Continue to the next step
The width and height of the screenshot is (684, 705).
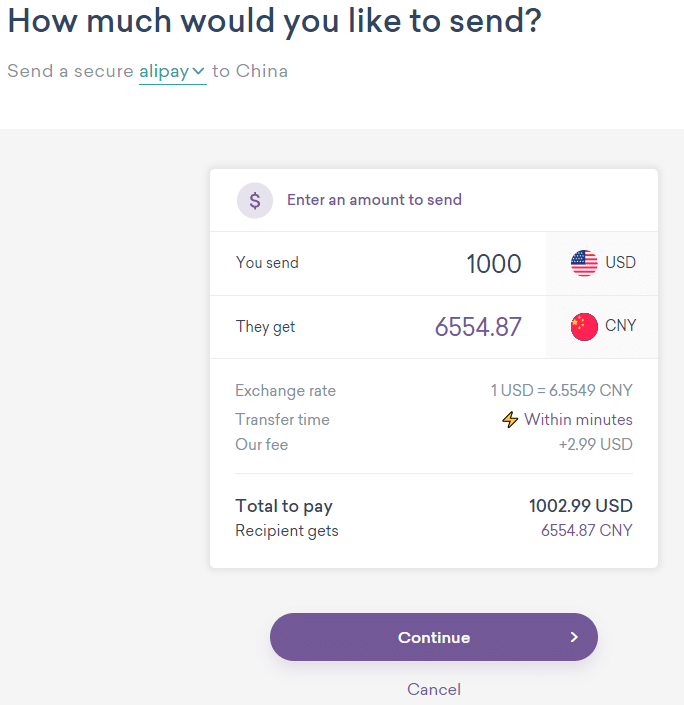(434, 637)
